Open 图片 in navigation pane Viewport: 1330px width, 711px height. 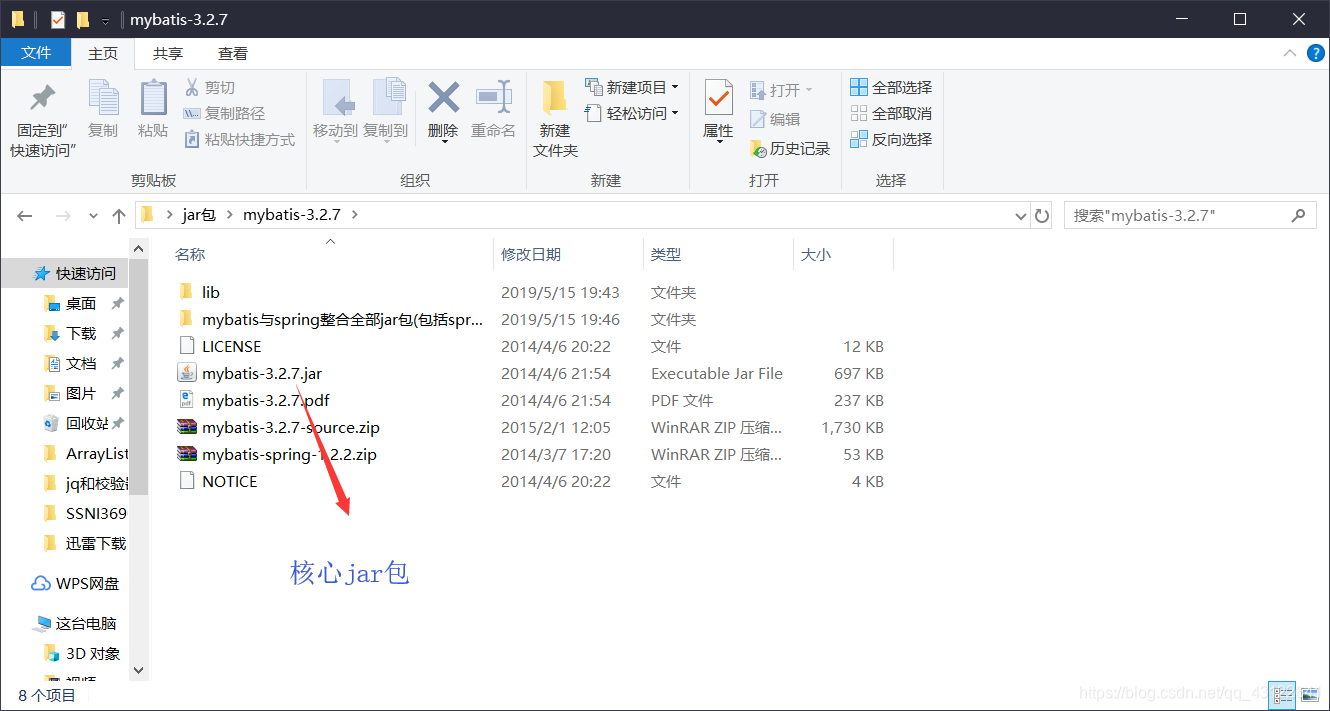81,393
